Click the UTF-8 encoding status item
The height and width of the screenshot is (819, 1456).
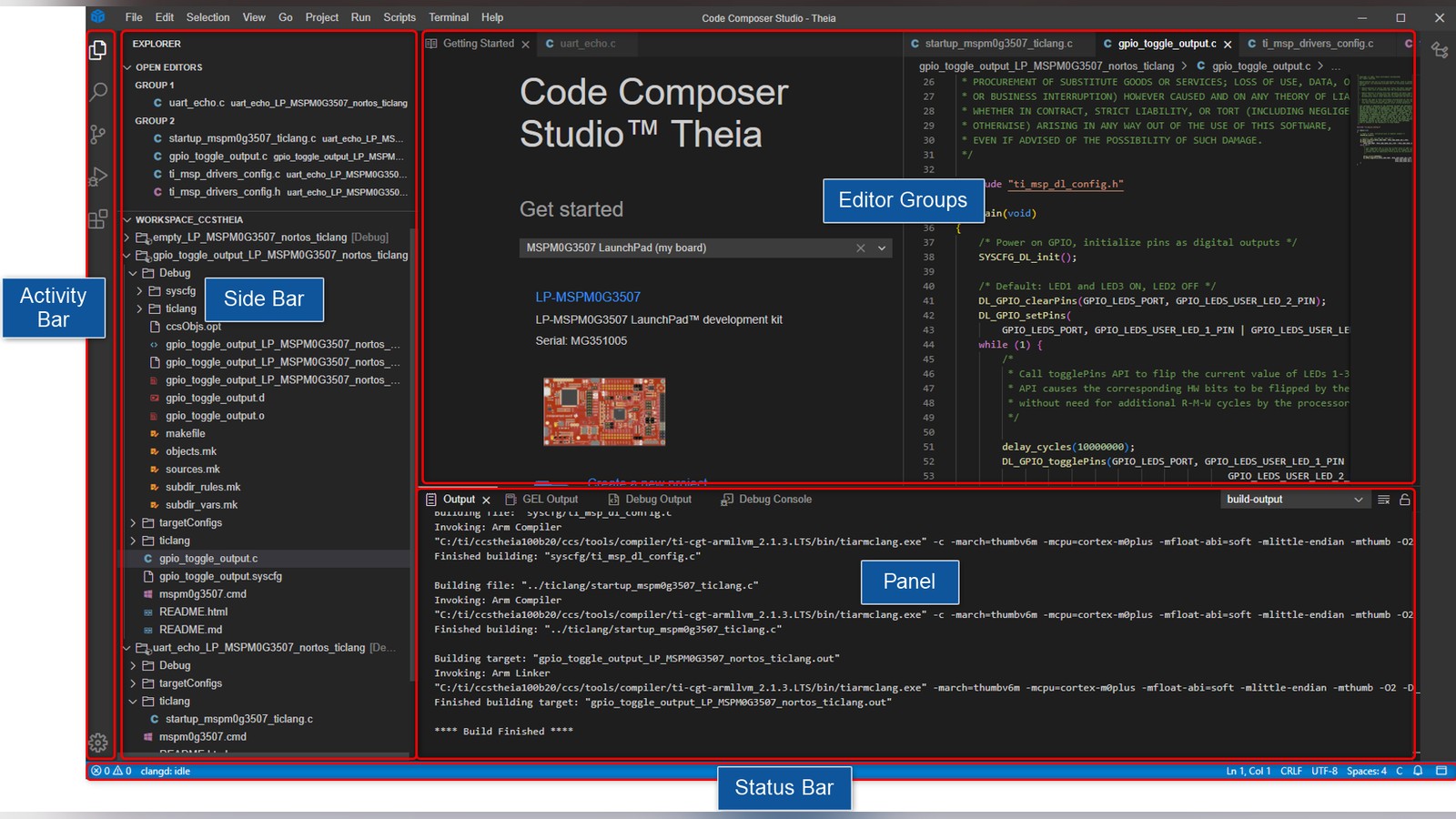(x=1324, y=771)
